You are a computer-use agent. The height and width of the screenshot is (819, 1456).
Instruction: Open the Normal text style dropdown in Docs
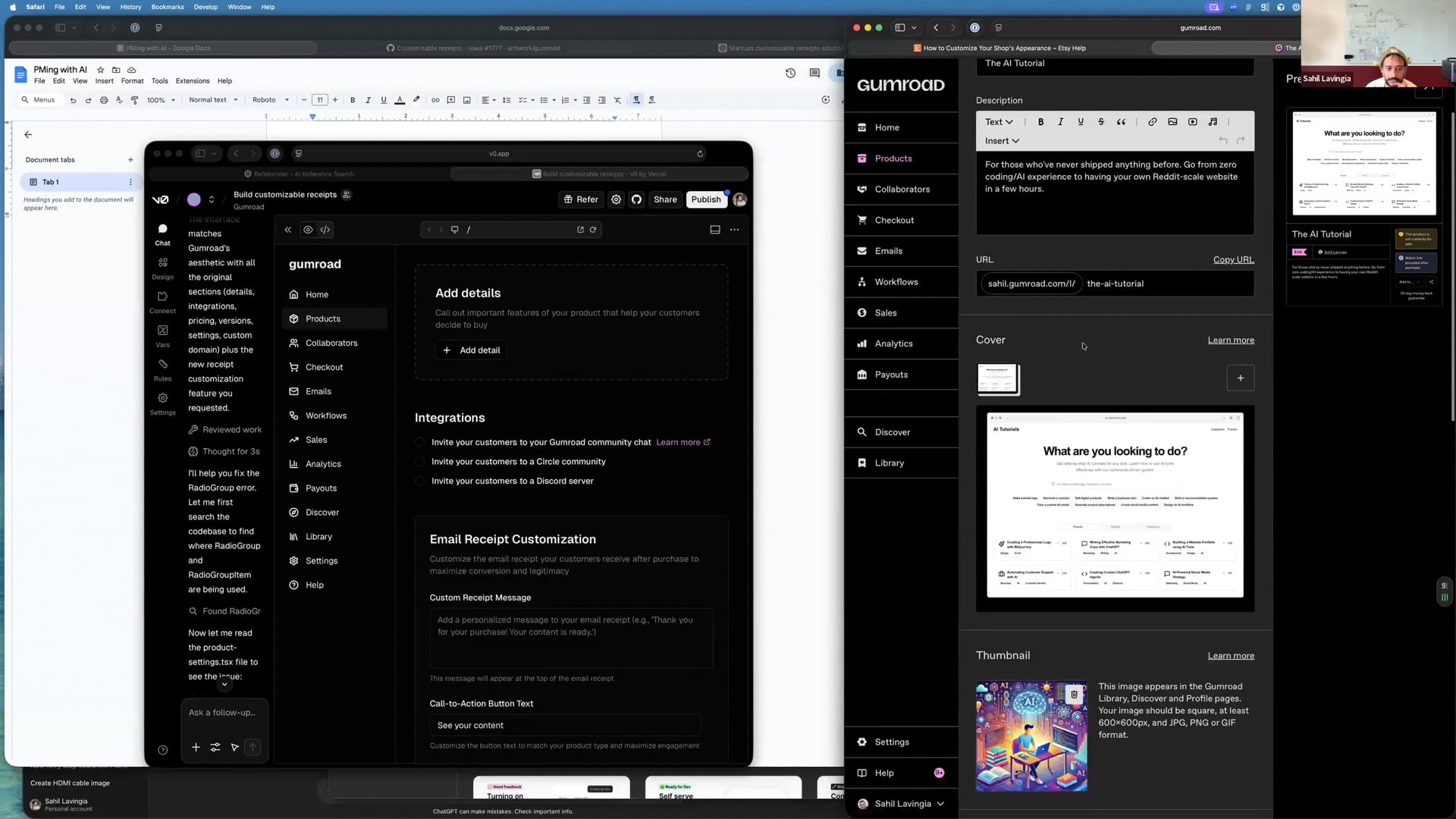[x=213, y=100]
